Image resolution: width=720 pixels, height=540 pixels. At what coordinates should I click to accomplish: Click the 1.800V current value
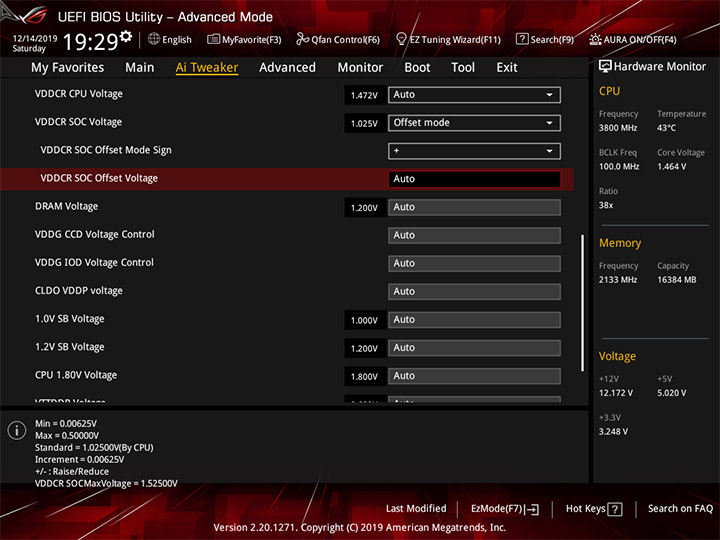(x=364, y=377)
